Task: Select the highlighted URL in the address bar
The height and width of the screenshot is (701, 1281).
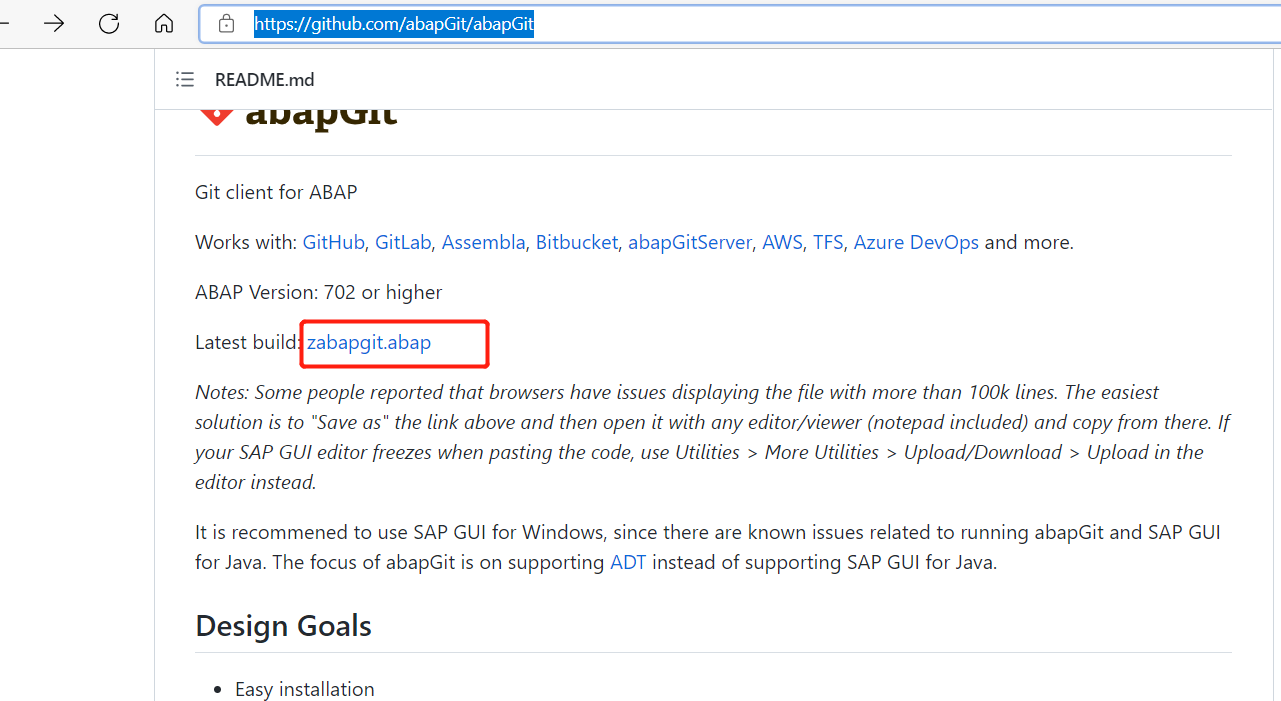Action: [393, 23]
